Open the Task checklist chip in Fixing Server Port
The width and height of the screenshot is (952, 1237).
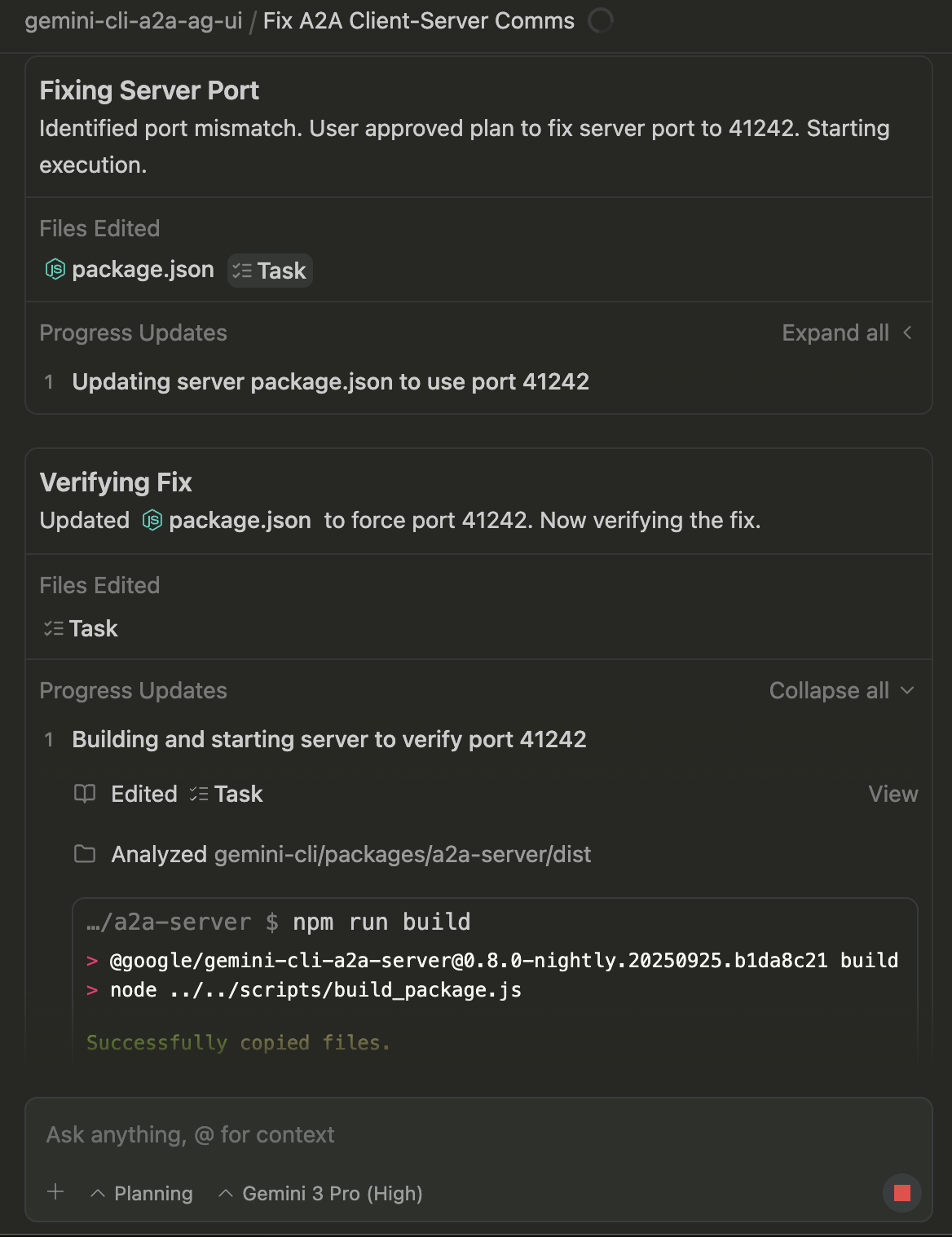[269, 270]
